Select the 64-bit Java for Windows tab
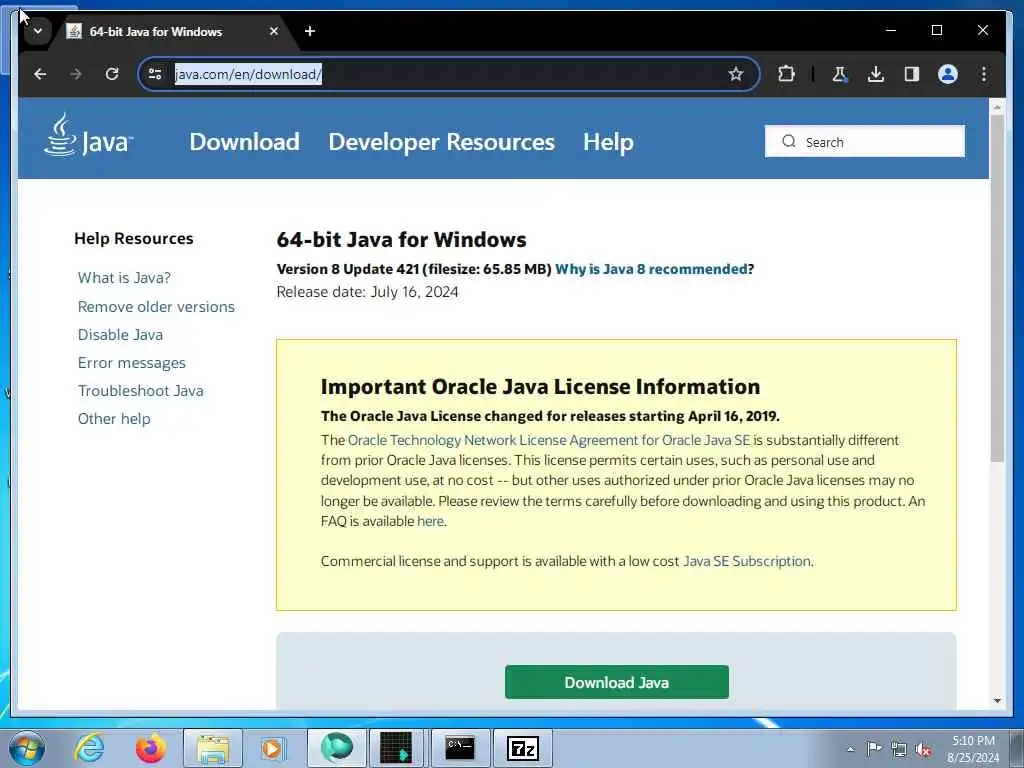 (x=156, y=31)
